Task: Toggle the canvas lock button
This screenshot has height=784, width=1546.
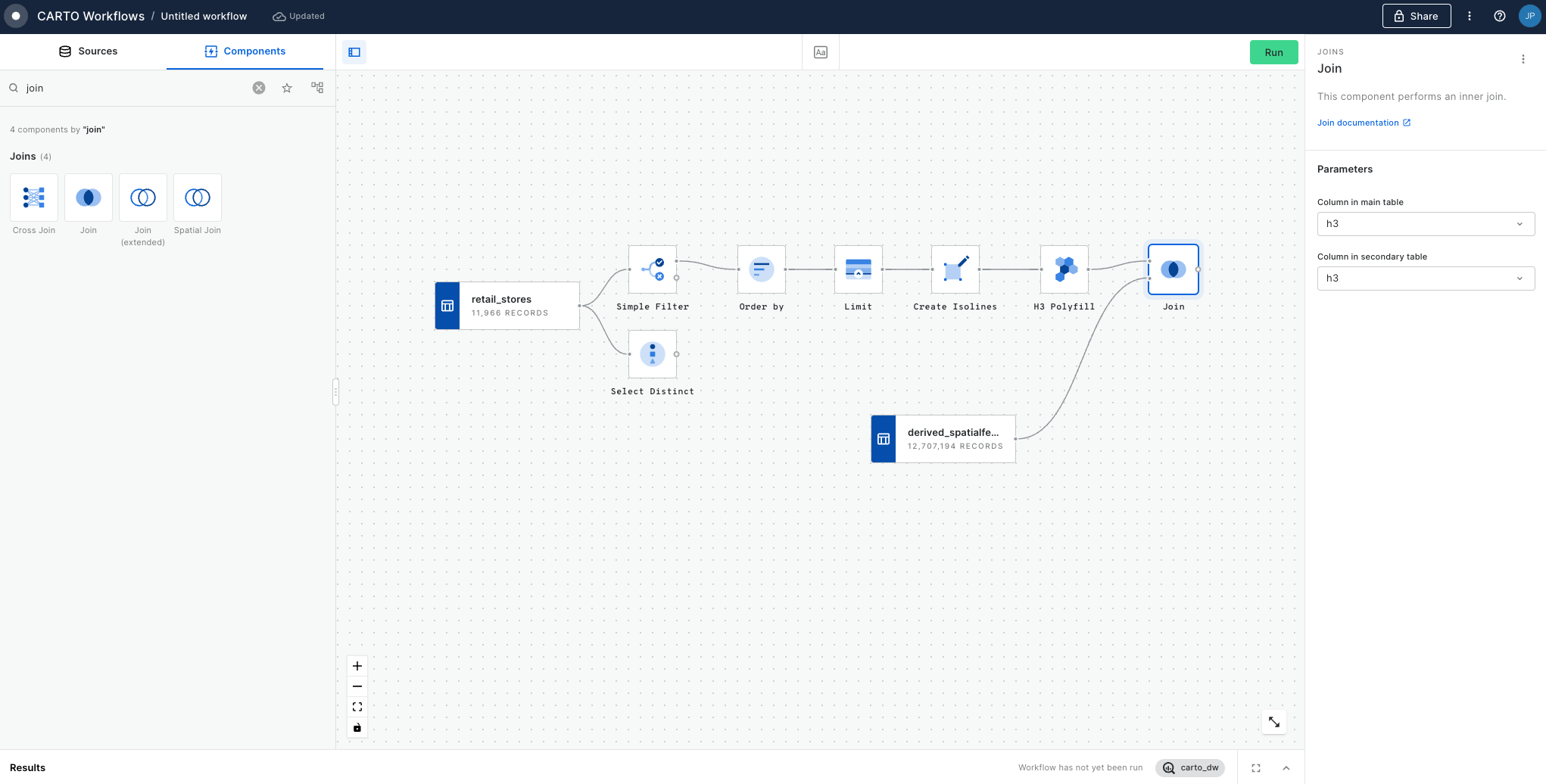Action: [357, 728]
